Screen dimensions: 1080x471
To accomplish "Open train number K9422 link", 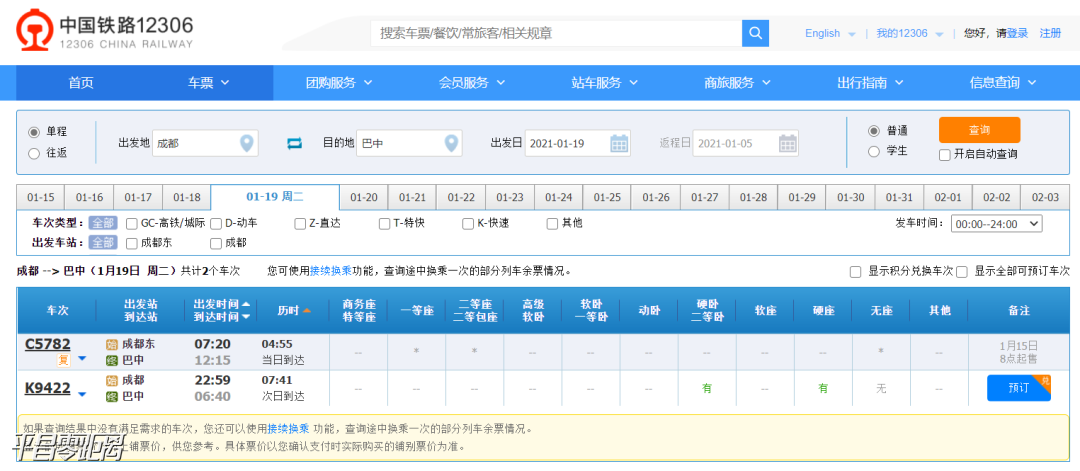I will point(48,388).
